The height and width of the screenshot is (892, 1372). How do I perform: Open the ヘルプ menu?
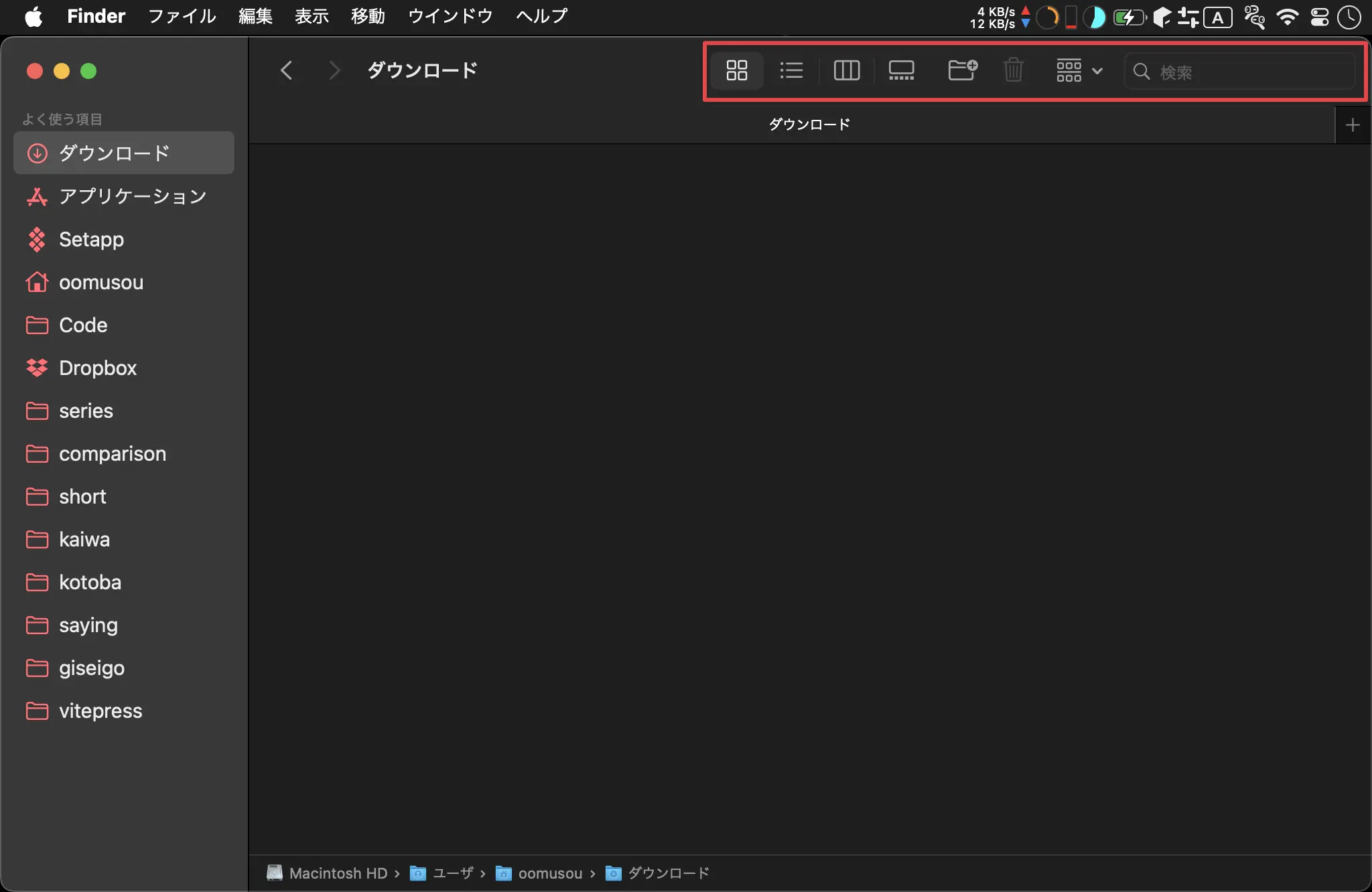[541, 16]
